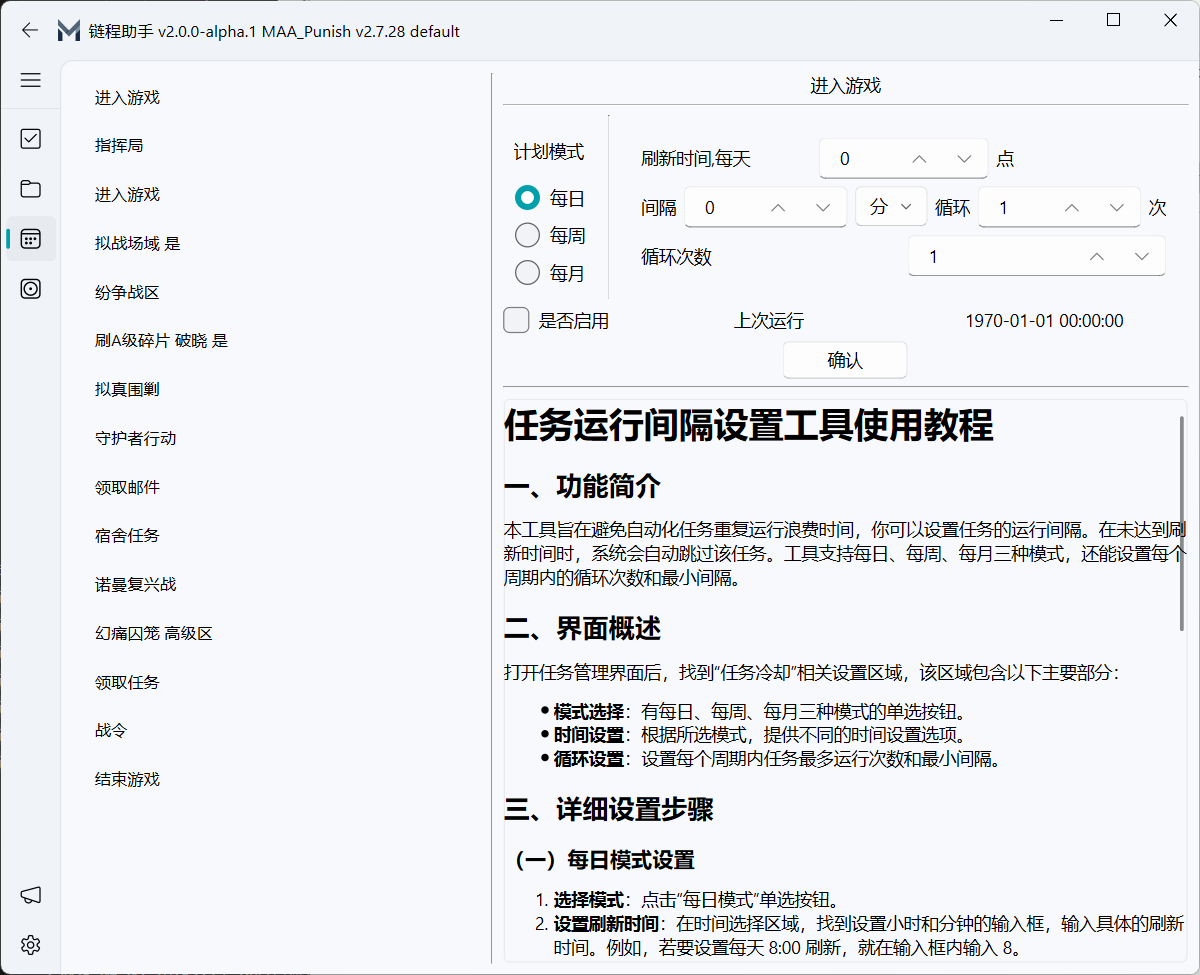
Task: Open the folder page in sidebar
Action: [31, 189]
